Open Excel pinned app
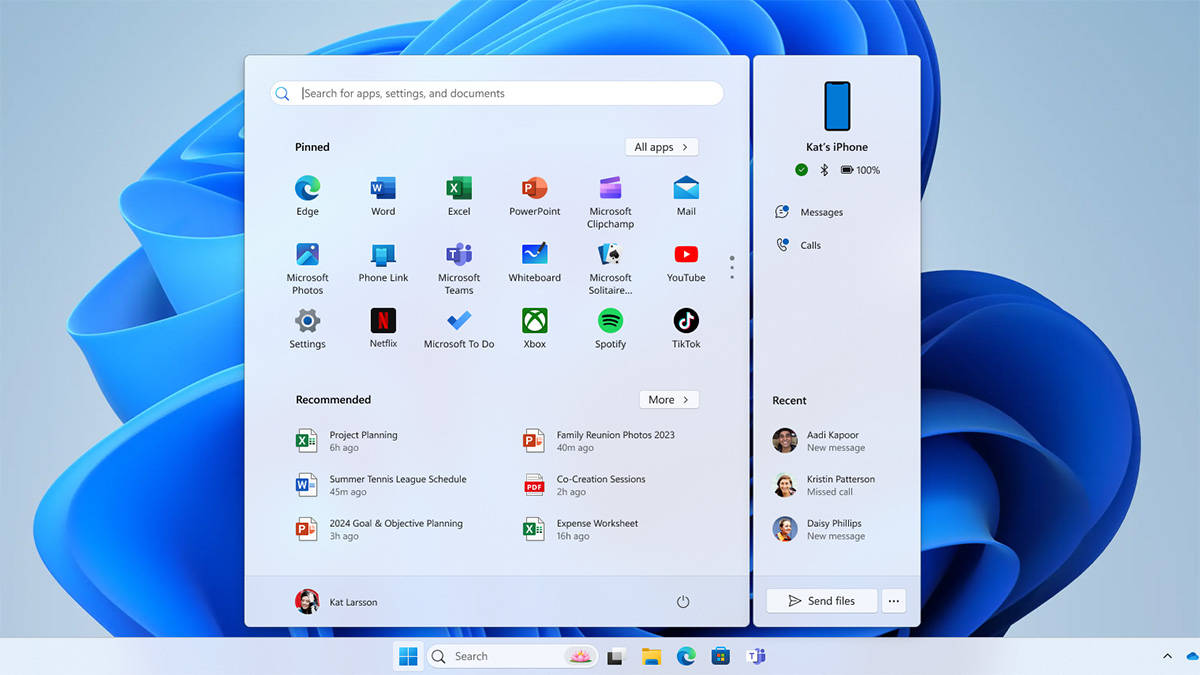The height and width of the screenshot is (675, 1200). click(459, 195)
